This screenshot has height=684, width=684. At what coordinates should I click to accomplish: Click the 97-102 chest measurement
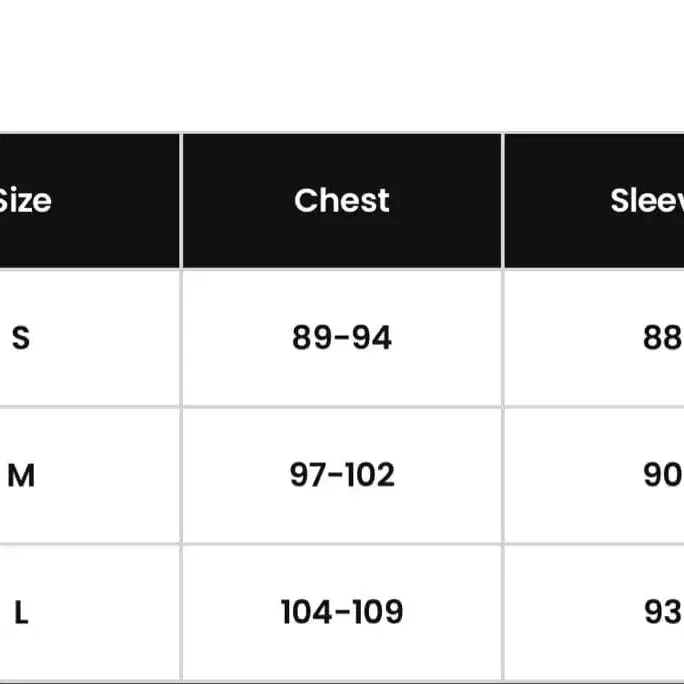[x=342, y=475]
